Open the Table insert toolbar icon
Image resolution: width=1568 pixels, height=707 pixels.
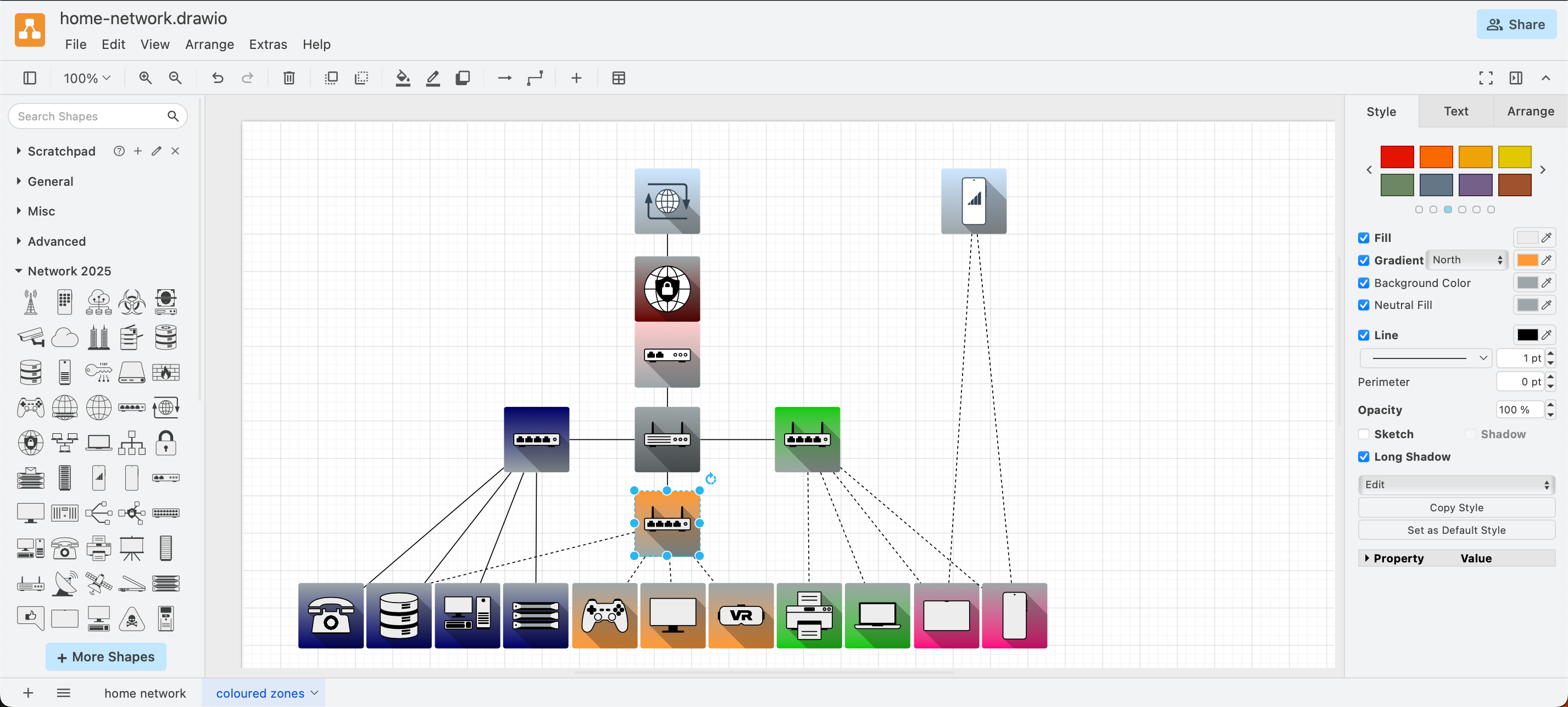[619, 78]
